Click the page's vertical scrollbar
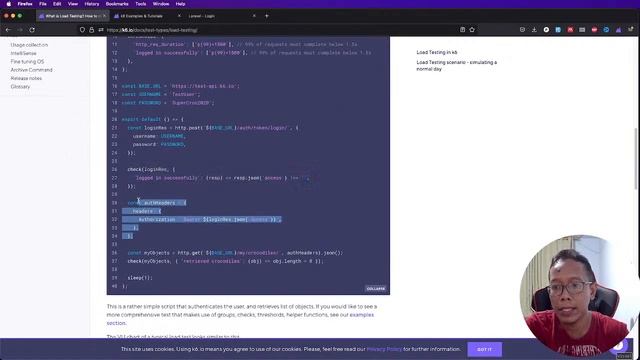The image size is (640, 360). click(x=636, y=159)
